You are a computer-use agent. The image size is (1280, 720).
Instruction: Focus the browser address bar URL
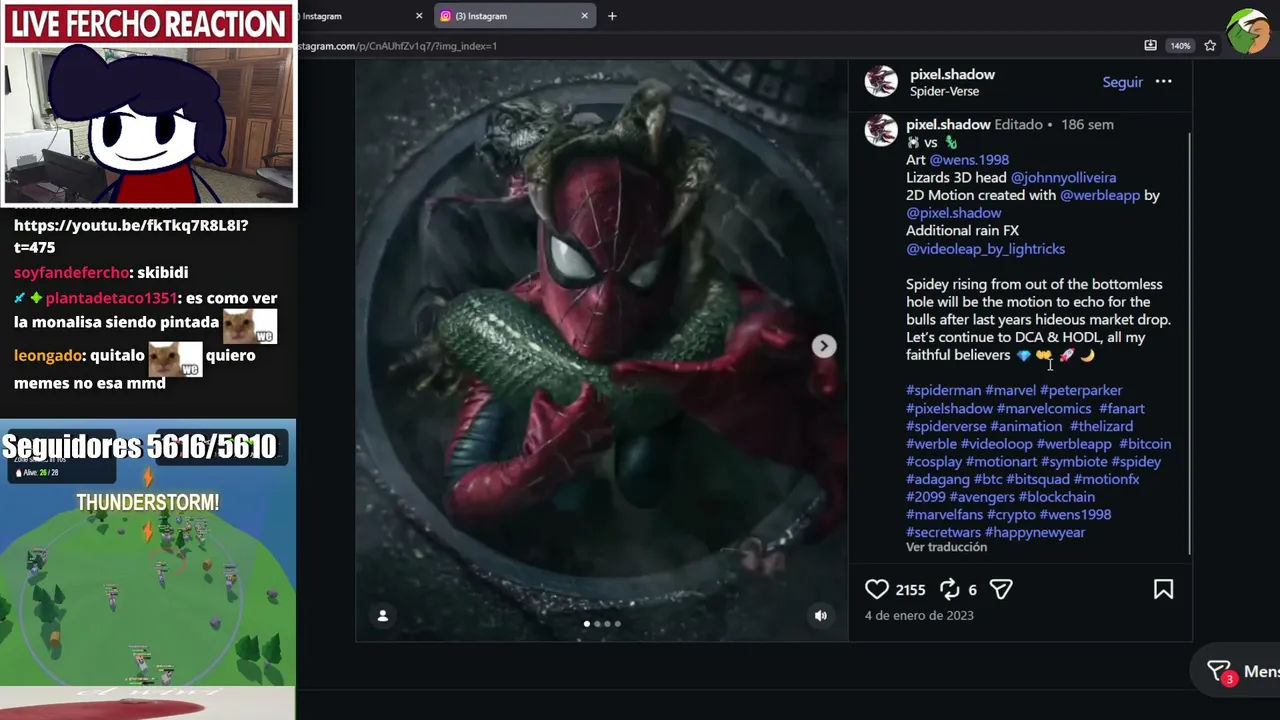pos(397,46)
